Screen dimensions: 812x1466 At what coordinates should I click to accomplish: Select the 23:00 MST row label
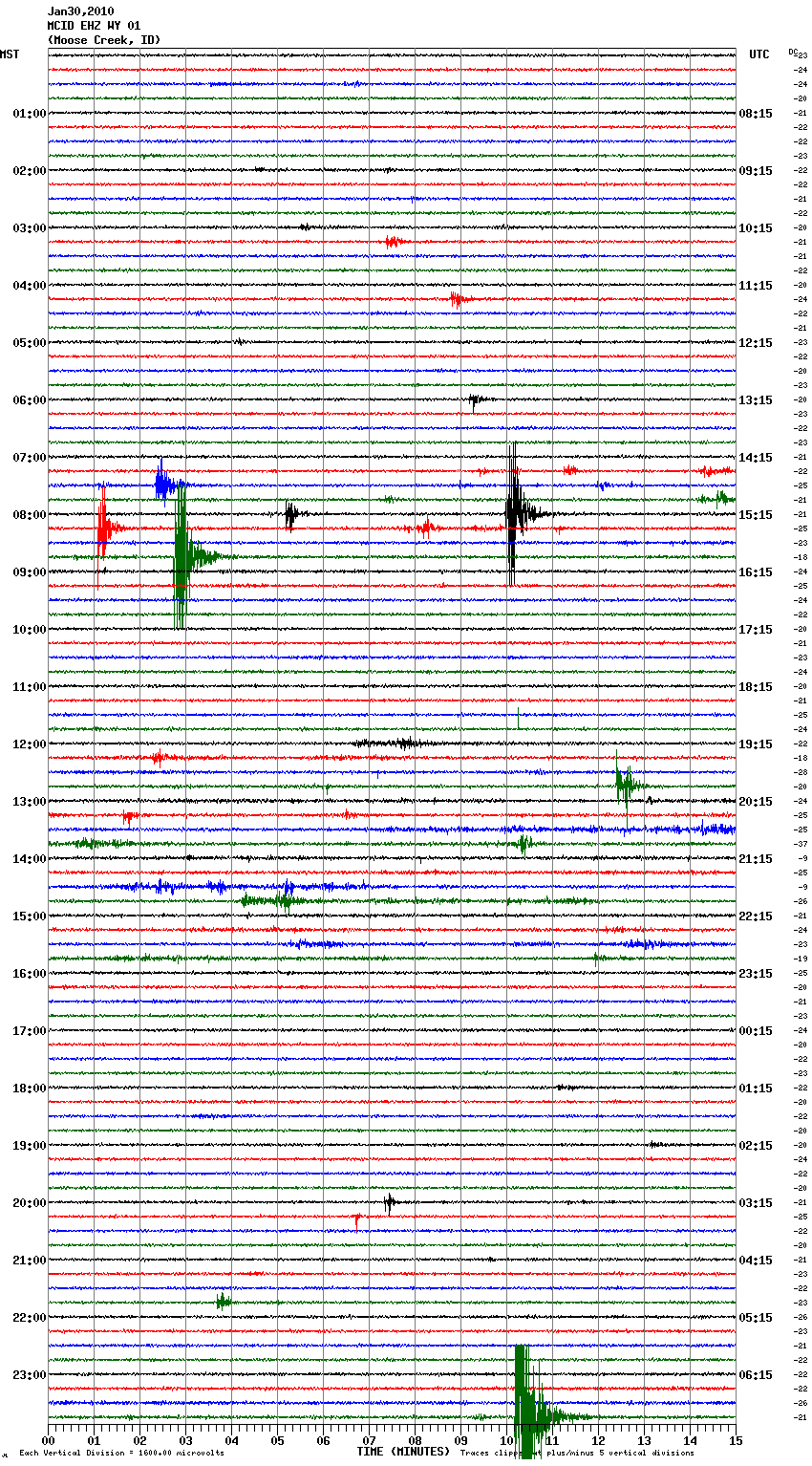[x=29, y=1375]
